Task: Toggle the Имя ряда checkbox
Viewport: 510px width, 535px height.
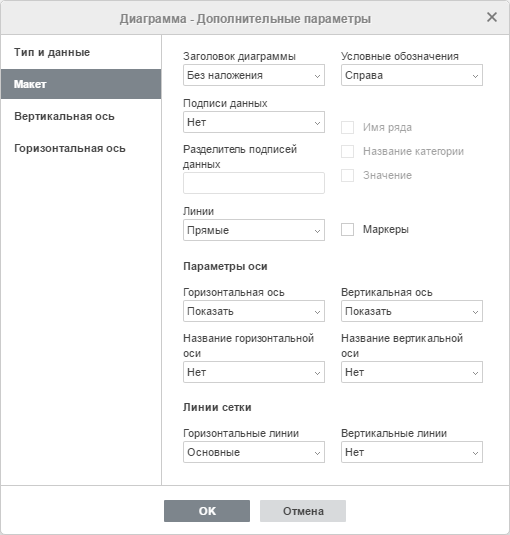Action: [347, 128]
